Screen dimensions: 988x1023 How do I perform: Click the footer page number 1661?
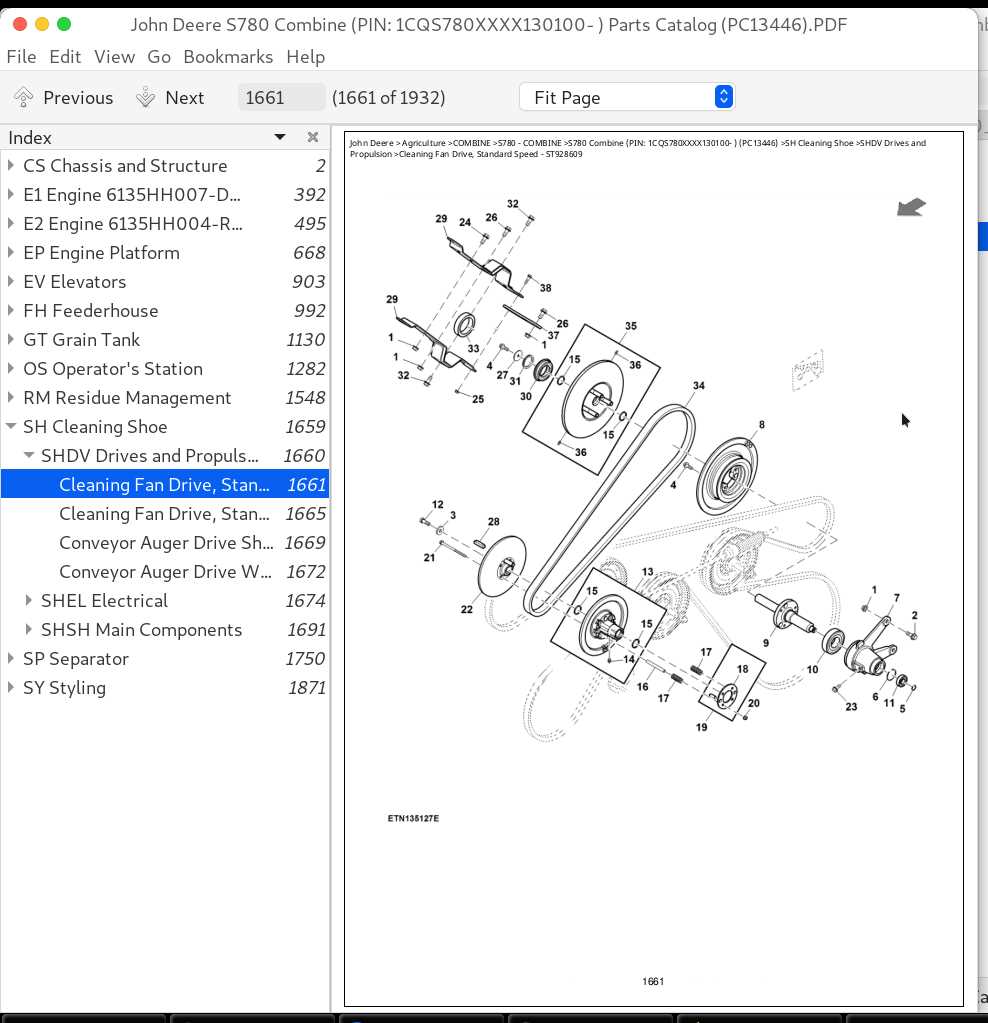(x=653, y=981)
